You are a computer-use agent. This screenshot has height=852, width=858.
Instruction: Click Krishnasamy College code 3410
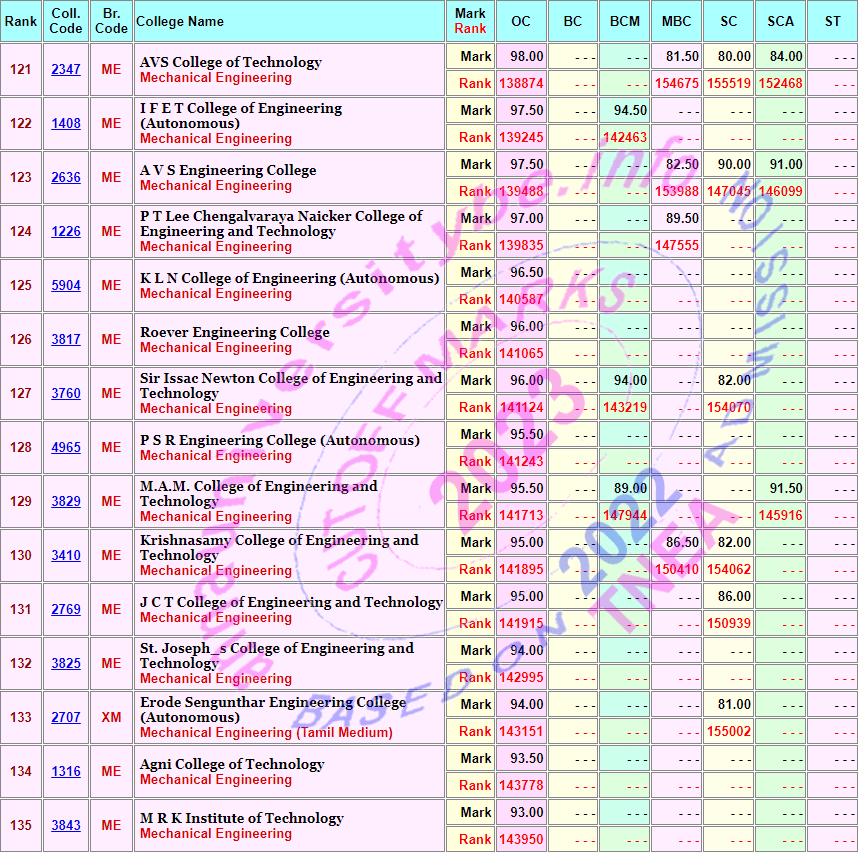66,556
